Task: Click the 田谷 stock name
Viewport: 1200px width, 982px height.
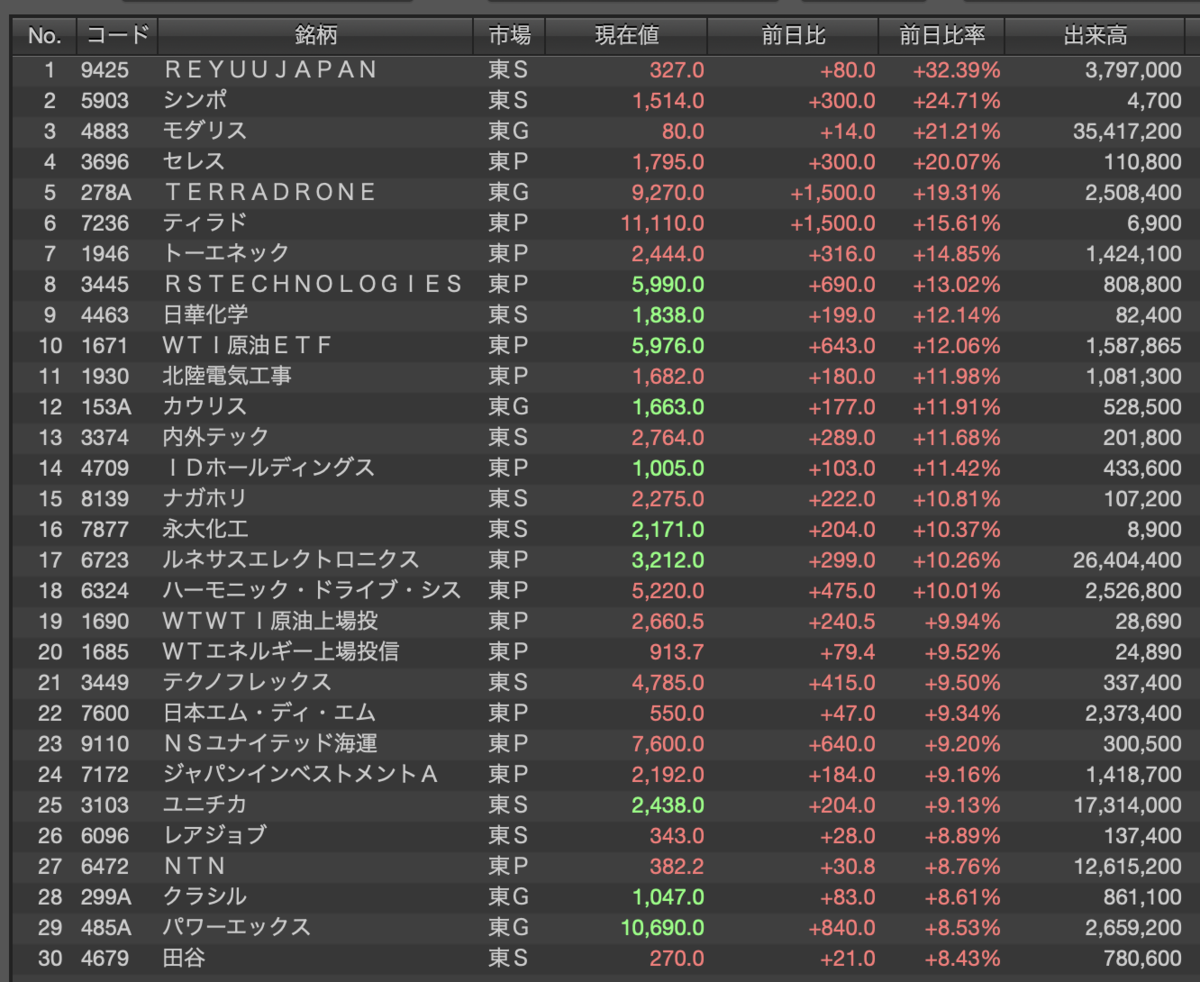Action: 184,958
